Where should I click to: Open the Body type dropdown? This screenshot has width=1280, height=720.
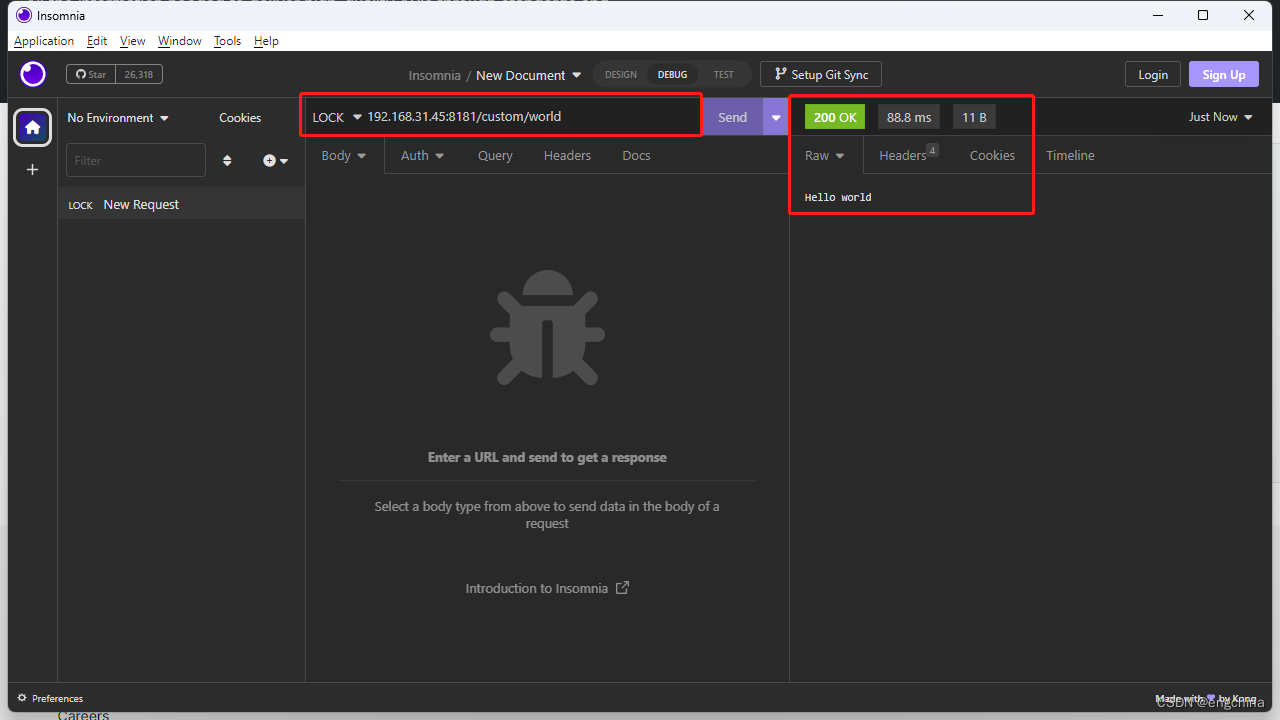pyautogui.click(x=344, y=155)
